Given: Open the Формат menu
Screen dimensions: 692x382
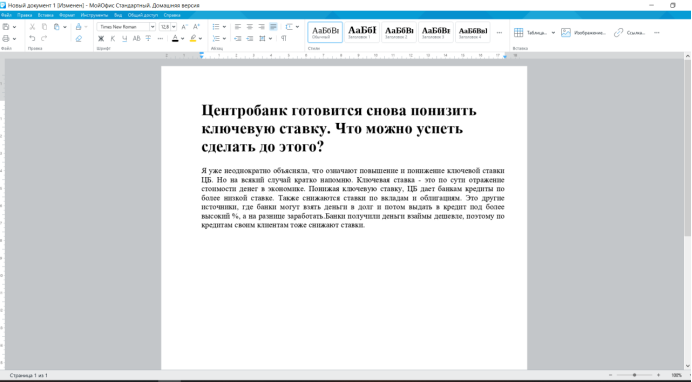Looking at the screenshot, I should click(67, 15).
